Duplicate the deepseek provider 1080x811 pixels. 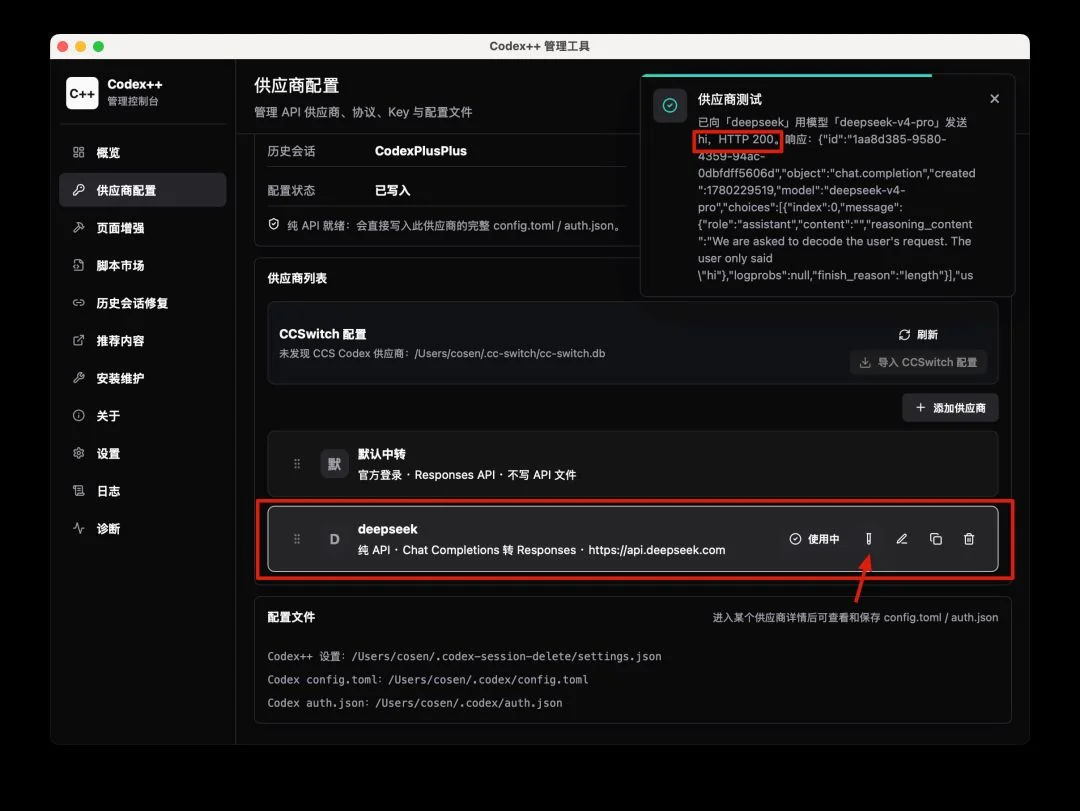click(x=935, y=539)
